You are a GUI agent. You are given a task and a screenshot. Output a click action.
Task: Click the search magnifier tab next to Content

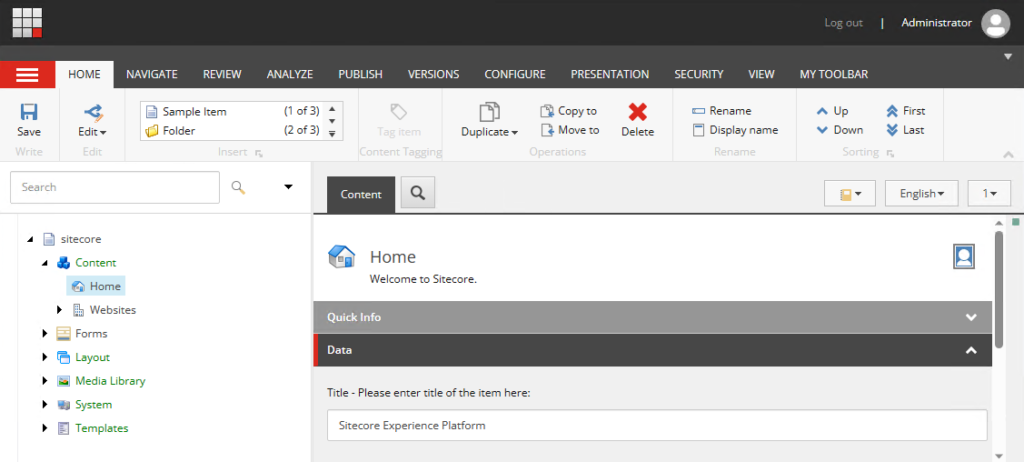pyautogui.click(x=418, y=193)
